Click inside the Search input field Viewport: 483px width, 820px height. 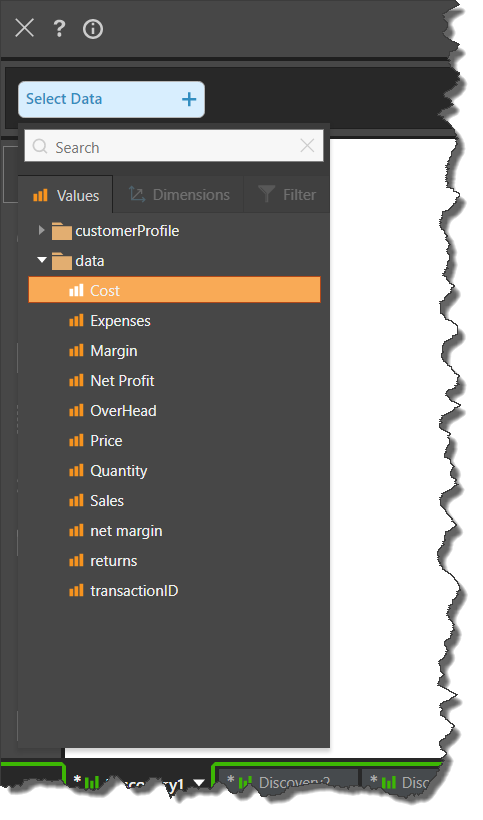(174, 146)
